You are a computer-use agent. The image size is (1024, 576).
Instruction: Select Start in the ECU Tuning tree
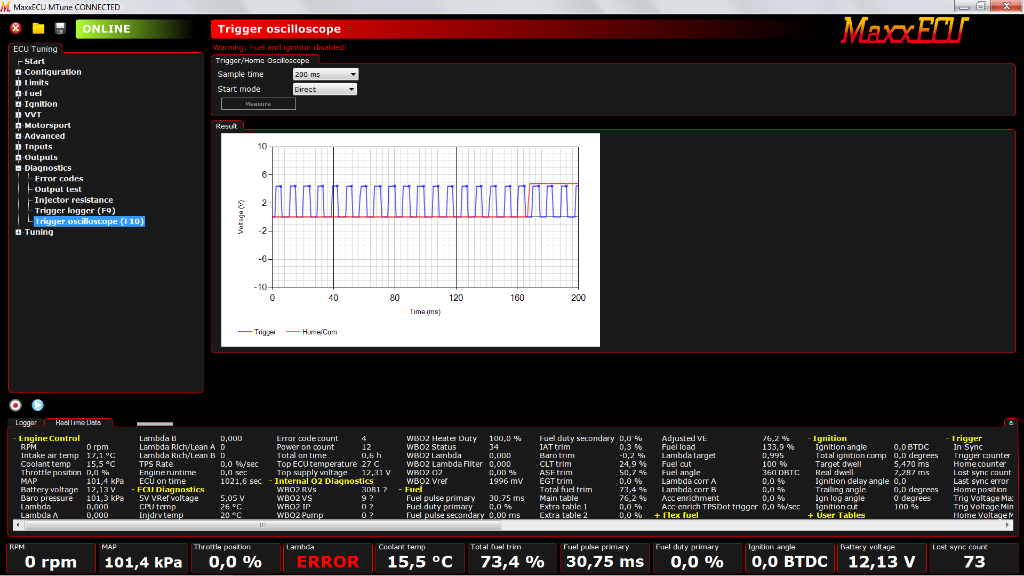(x=35, y=61)
